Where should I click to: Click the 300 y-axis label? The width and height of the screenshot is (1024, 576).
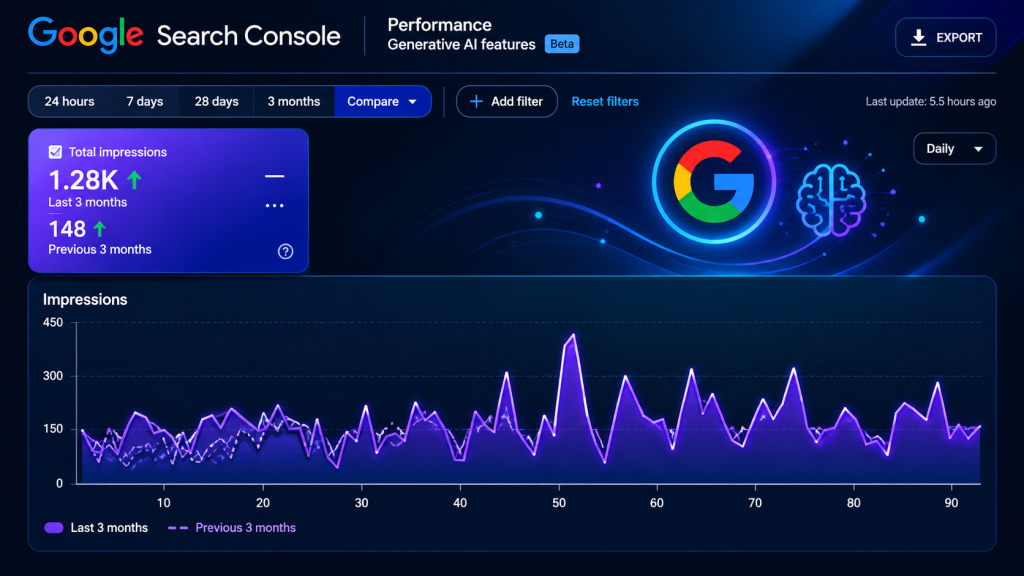53,376
